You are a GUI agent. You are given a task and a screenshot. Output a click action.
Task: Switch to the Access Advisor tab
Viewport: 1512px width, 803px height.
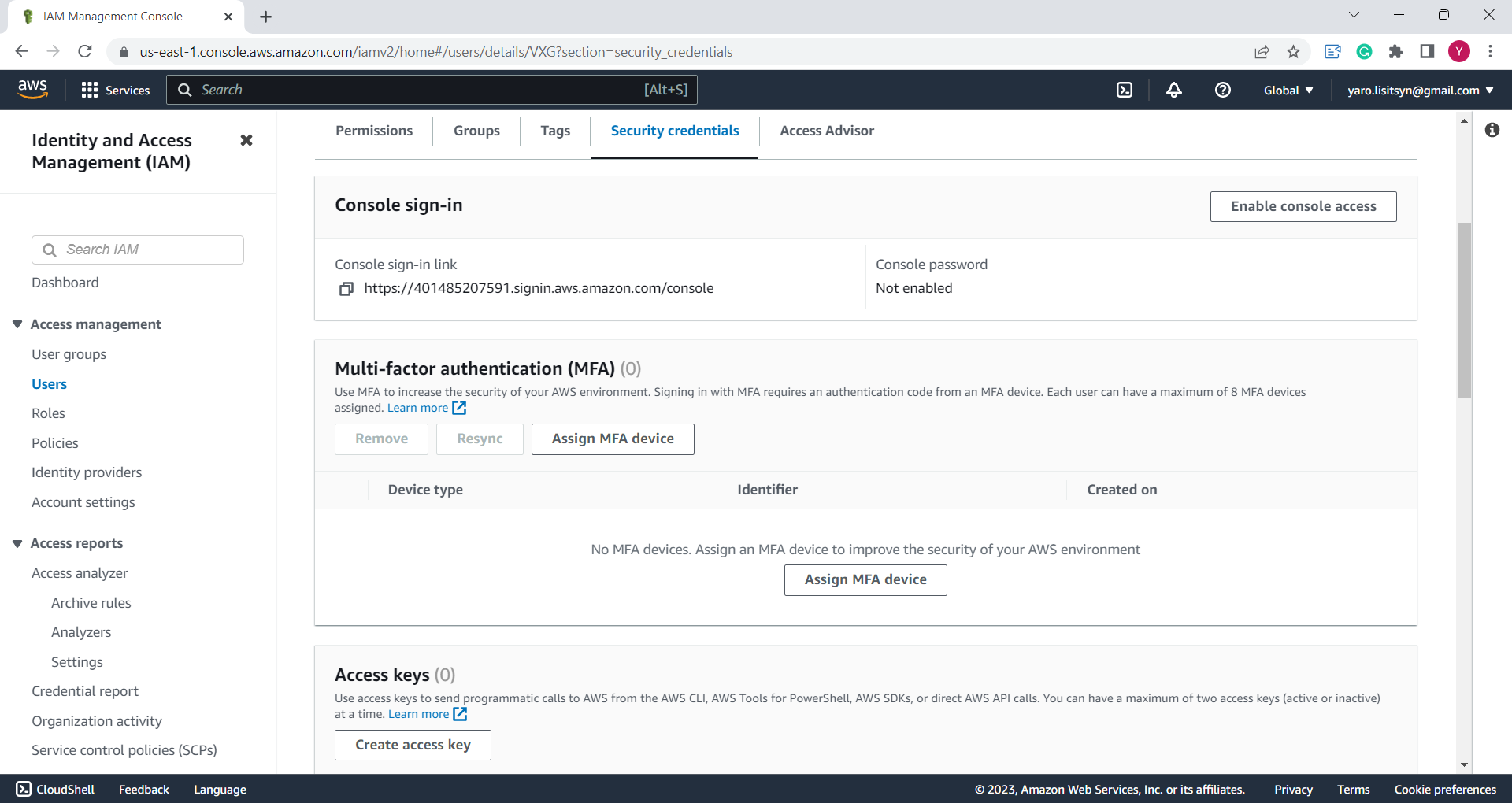[x=826, y=131]
